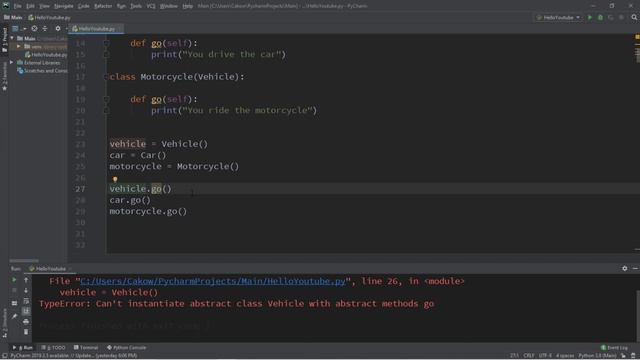
Task: Collapse the Main project folder
Action: click(12, 38)
